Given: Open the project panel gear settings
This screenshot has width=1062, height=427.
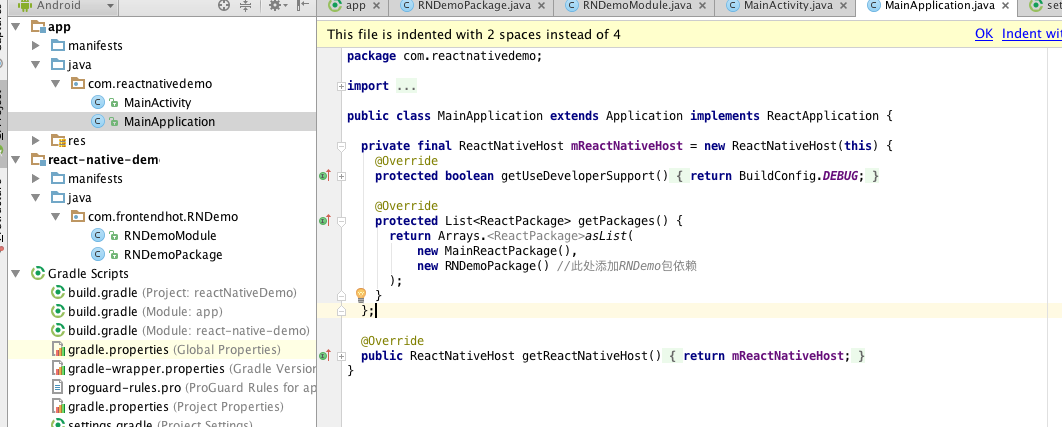Looking at the screenshot, I should point(274,6).
